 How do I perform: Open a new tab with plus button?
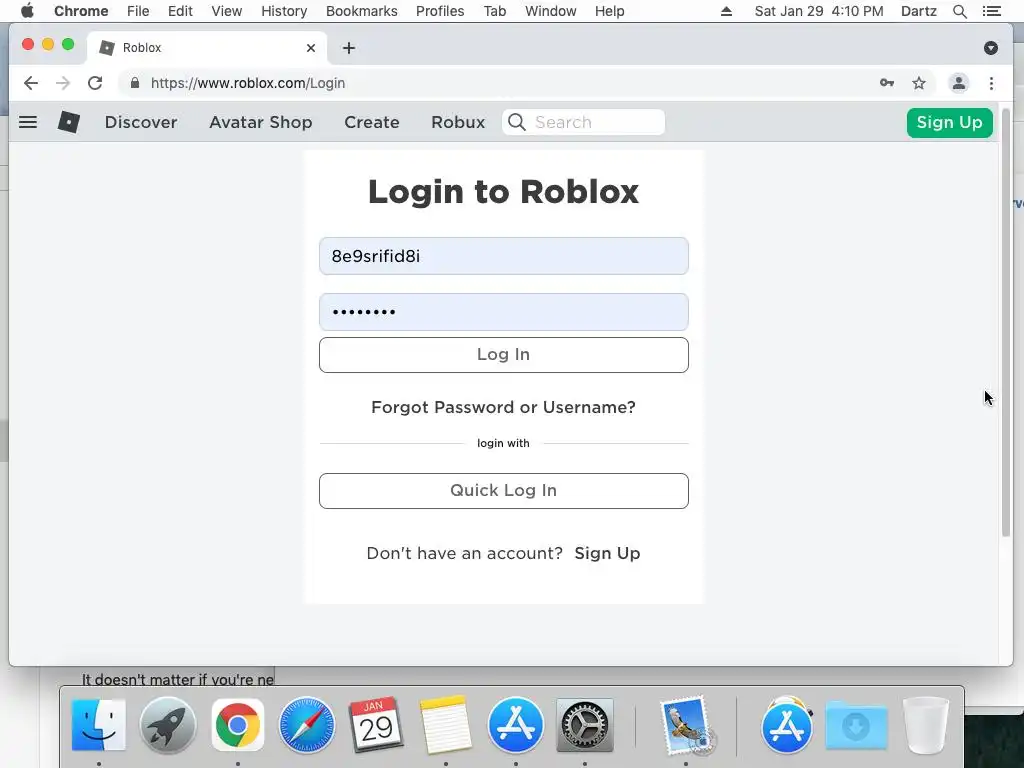tap(349, 48)
